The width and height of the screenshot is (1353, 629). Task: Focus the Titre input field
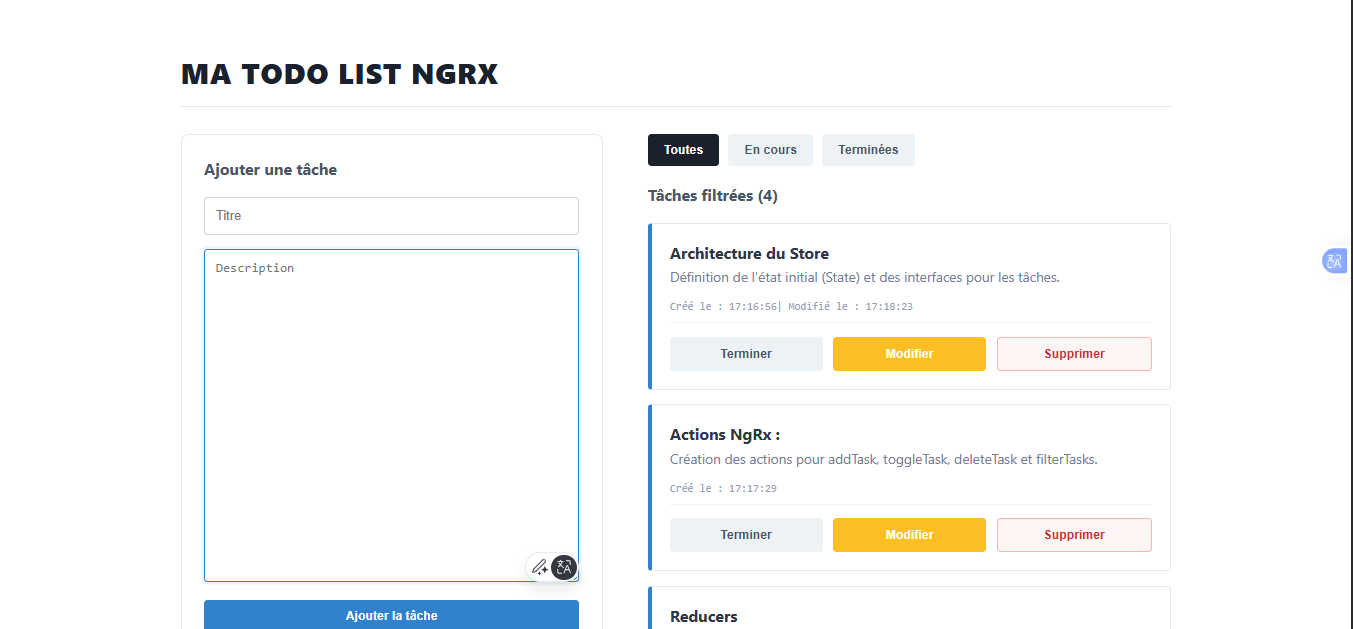[x=391, y=216]
